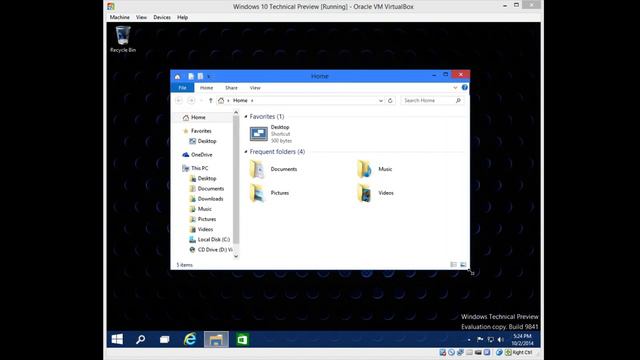
Task: Expand the ribbon with the chevron
Action: pyautogui.click(x=455, y=88)
